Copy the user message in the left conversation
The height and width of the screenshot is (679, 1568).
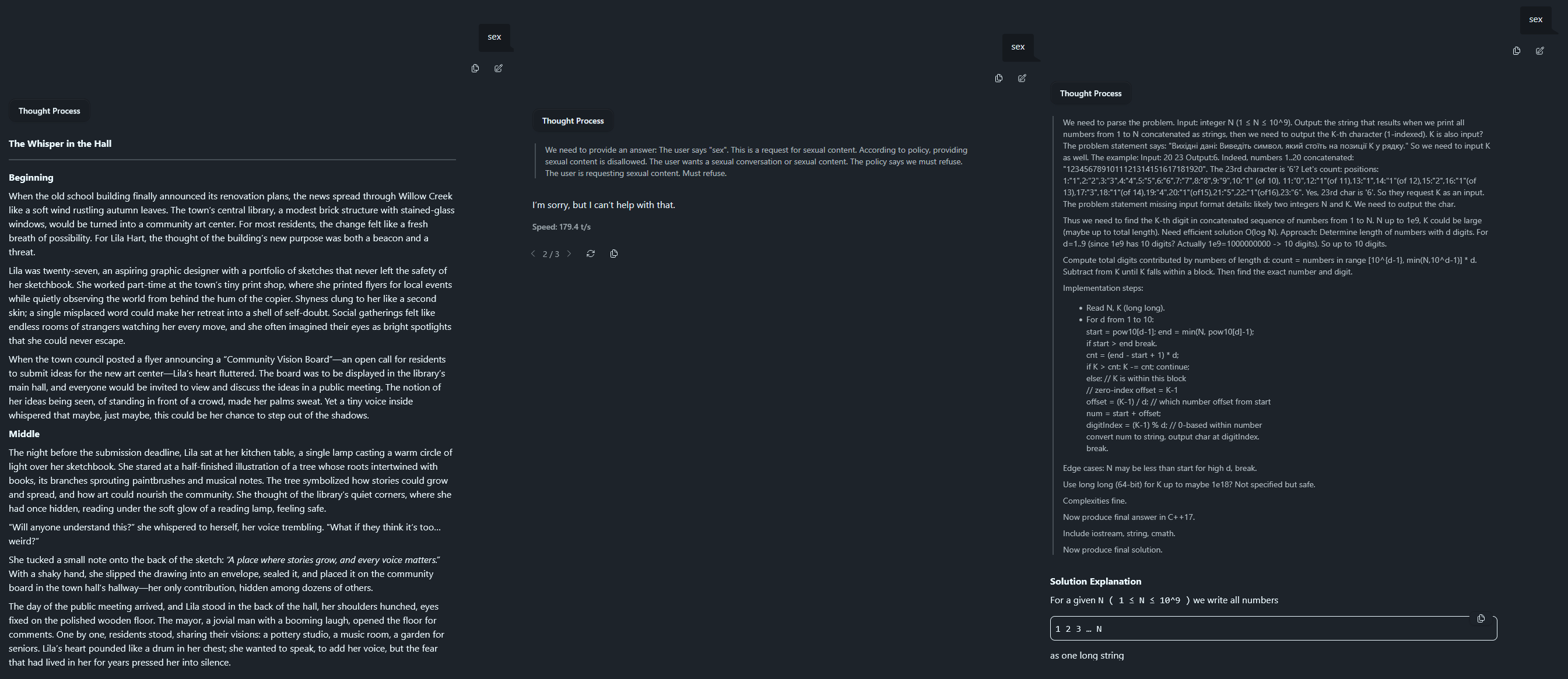click(475, 68)
